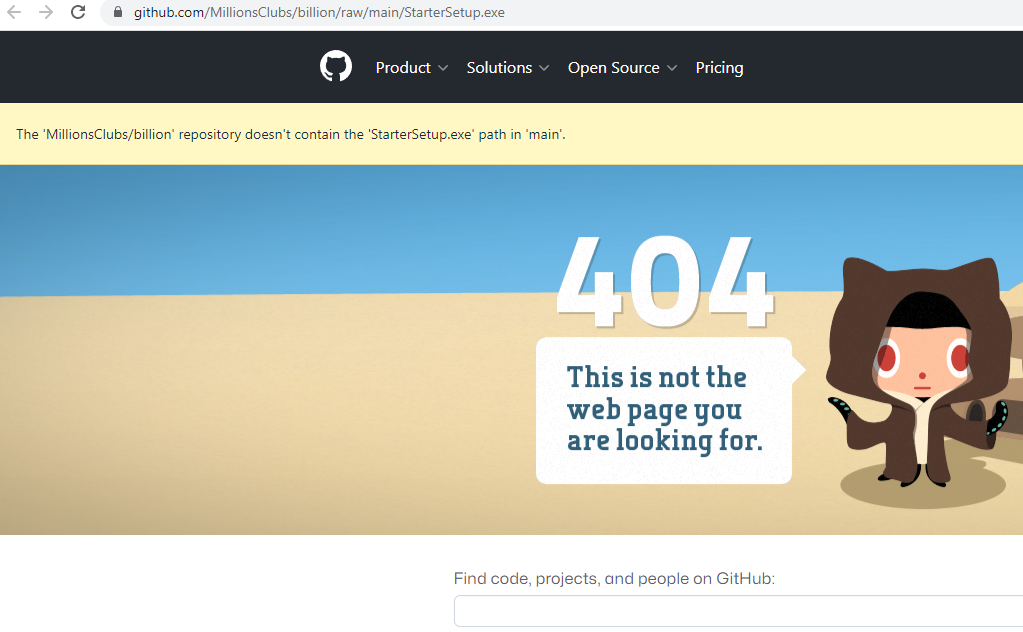This screenshot has height=632, width=1023.
Task: Expand Product dropdown chevron
Action: click(x=443, y=68)
